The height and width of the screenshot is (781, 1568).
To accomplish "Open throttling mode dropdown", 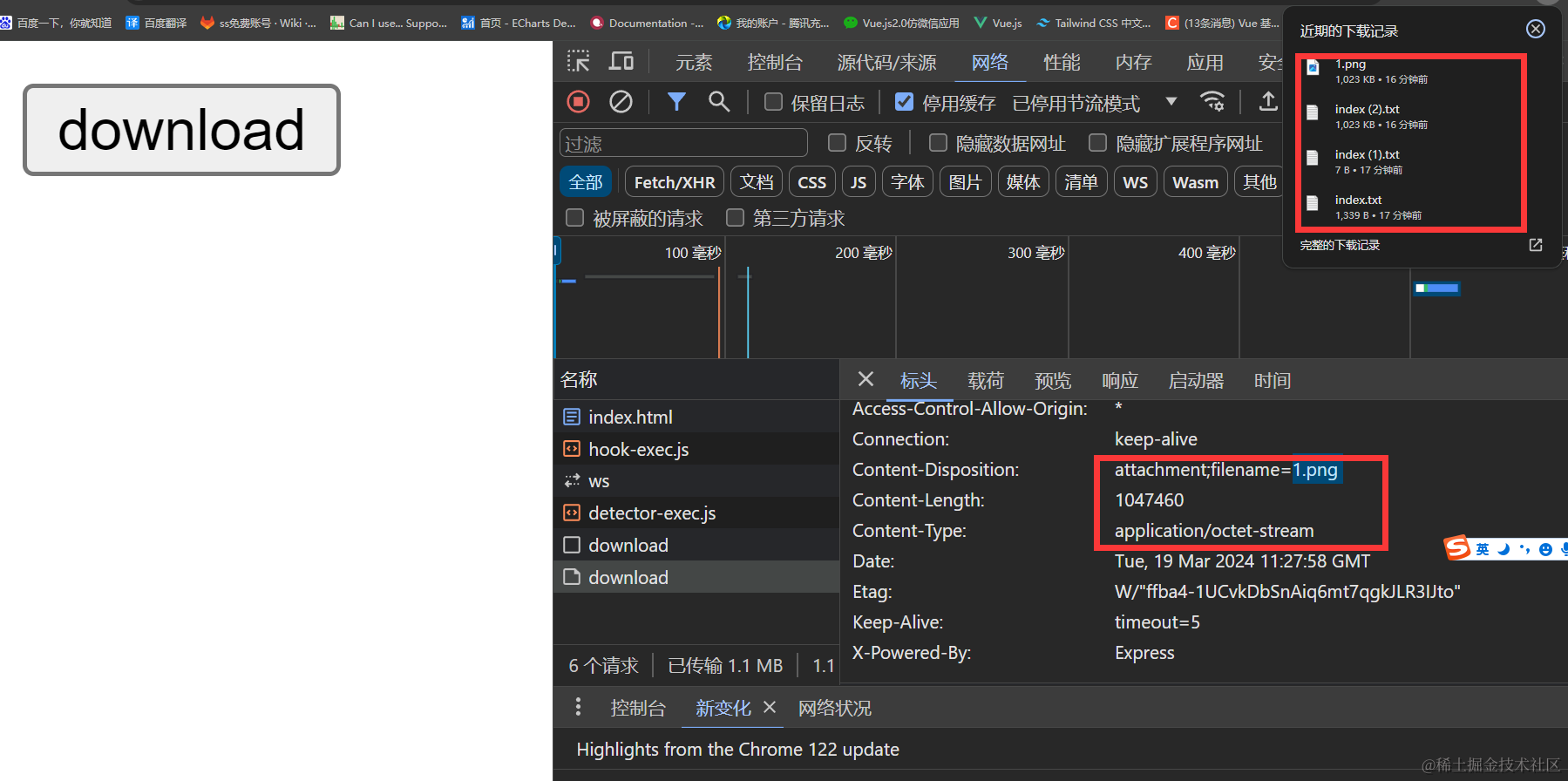I will pos(1096,103).
